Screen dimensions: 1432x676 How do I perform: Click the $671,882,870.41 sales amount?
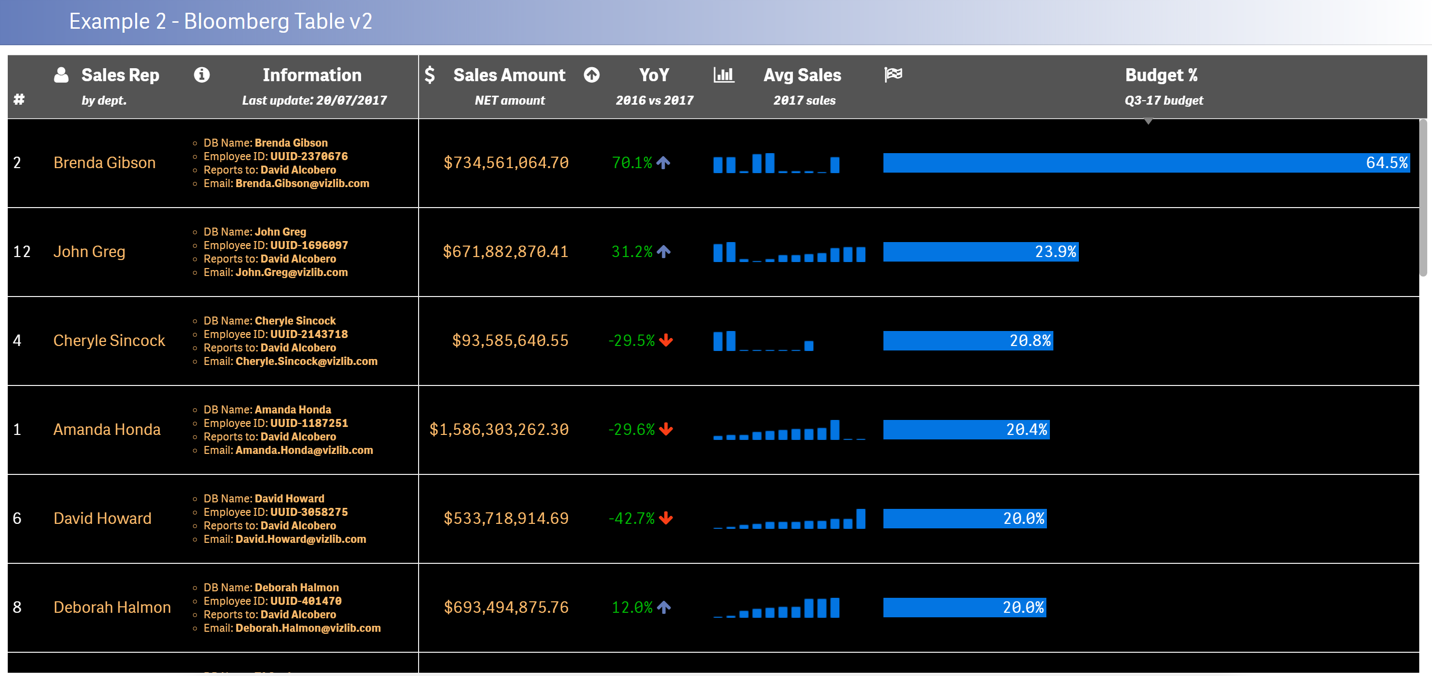[506, 252]
